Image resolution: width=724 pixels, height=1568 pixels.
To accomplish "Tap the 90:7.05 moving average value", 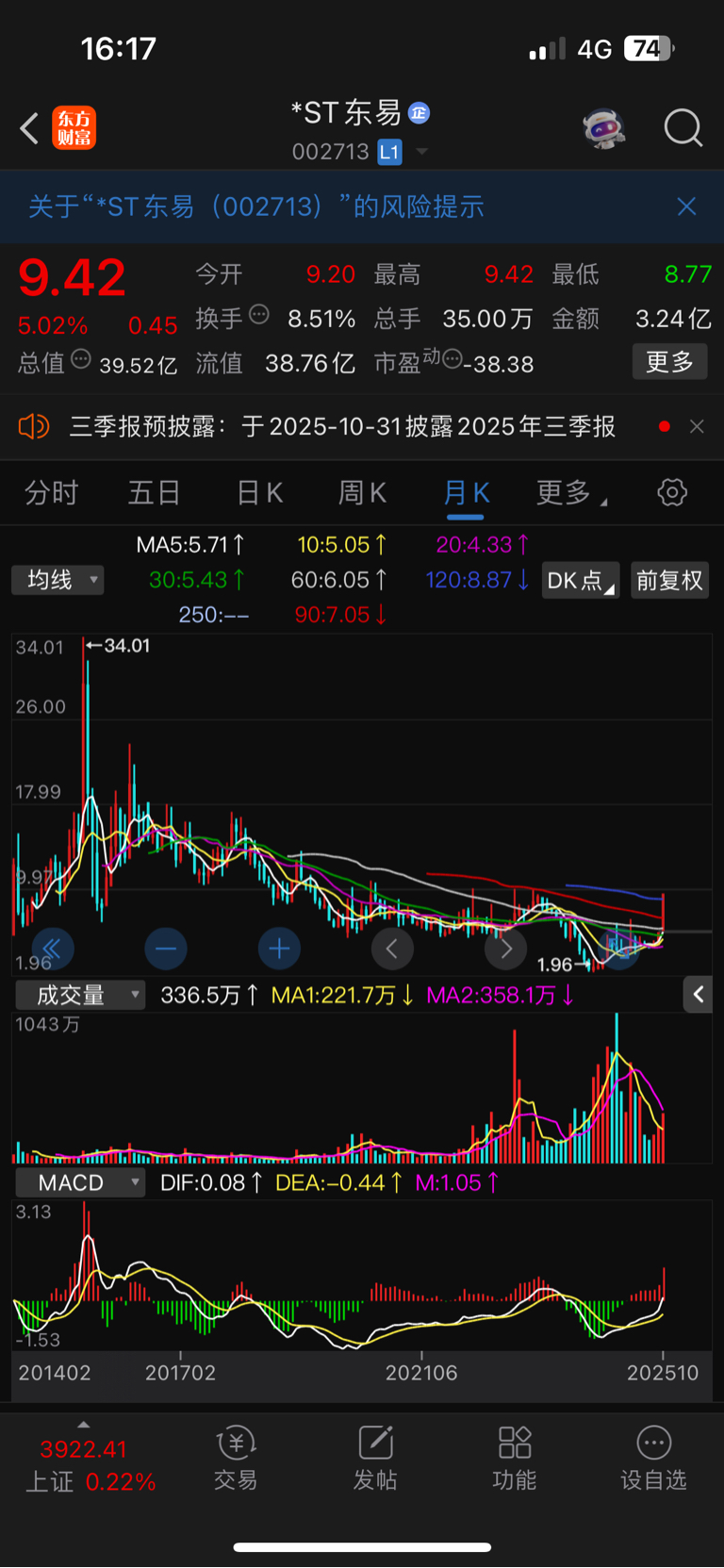I will click(341, 615).
